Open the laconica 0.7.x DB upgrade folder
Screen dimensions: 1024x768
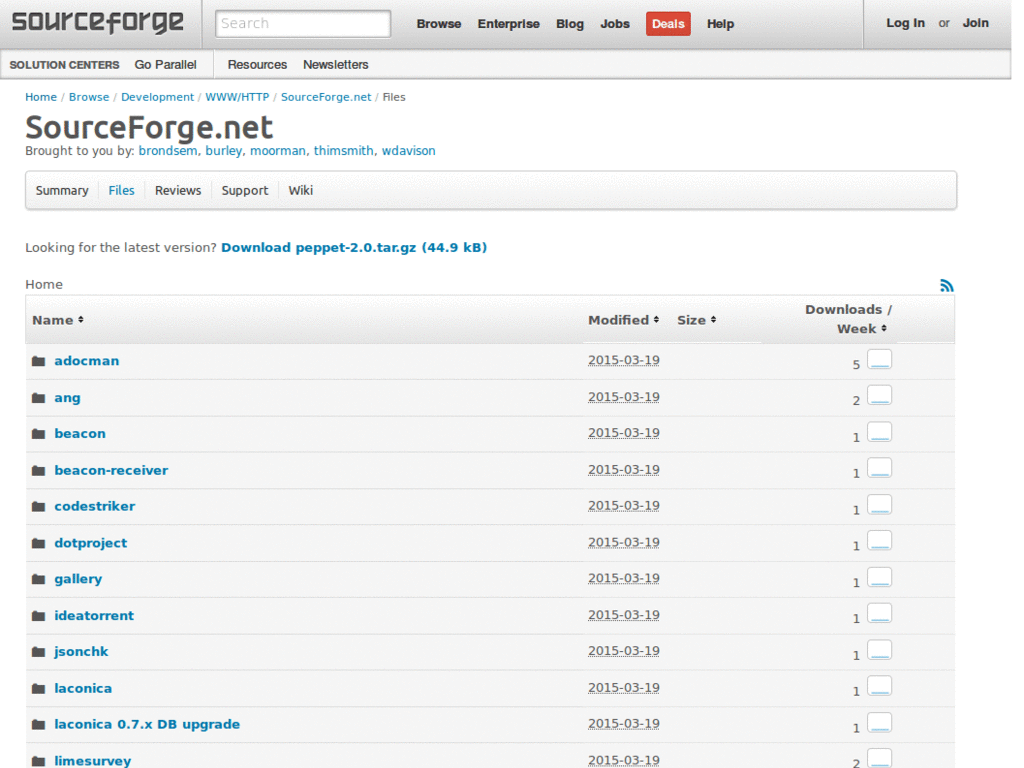[147, 724]
